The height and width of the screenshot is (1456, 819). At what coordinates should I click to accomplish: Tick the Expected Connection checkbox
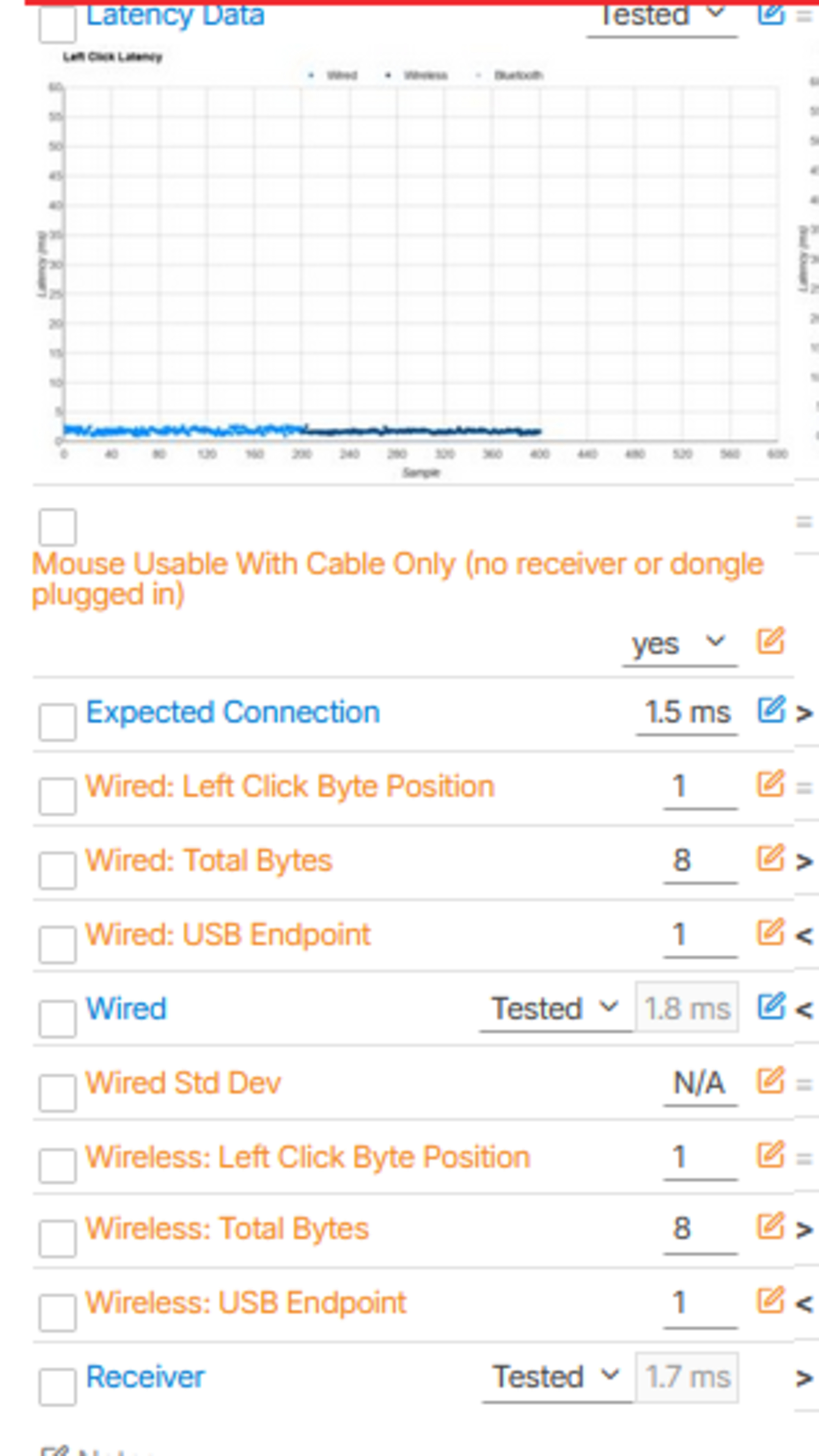pyautogui.click(x=57, y=722)
